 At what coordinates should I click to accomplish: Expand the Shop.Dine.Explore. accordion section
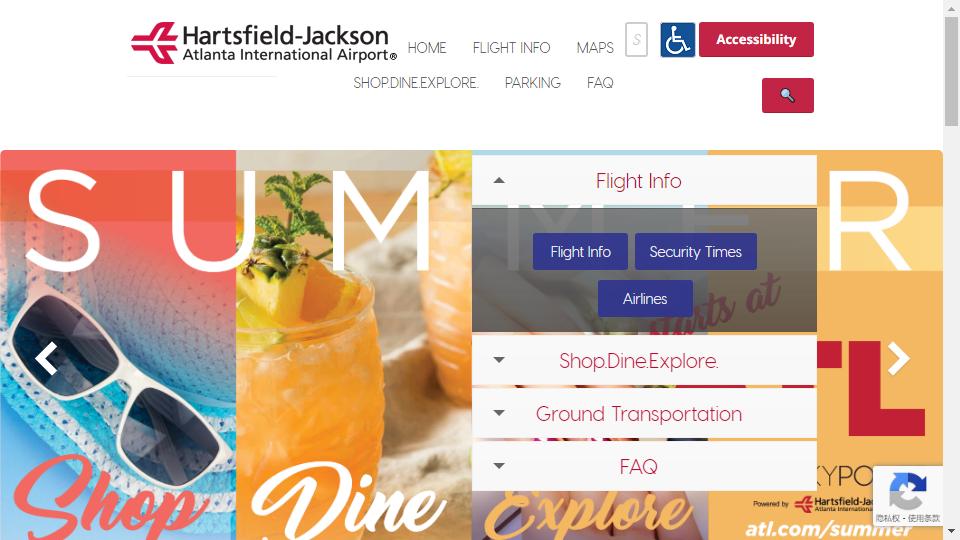point(644,361)
